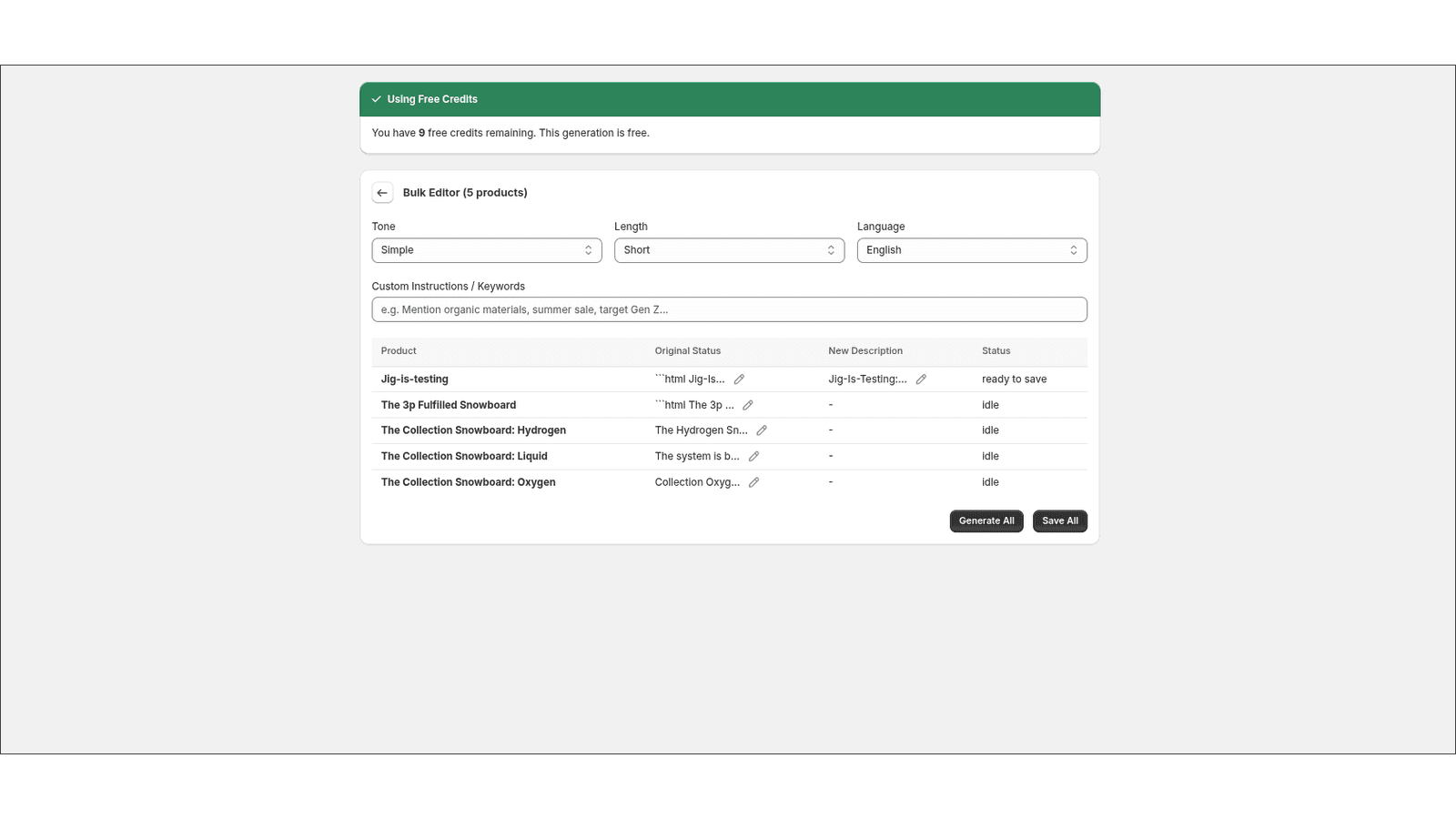This screenshot has height=819, width=1456.
Task: Open the Tone dropdown
Action: click(486, 249)
